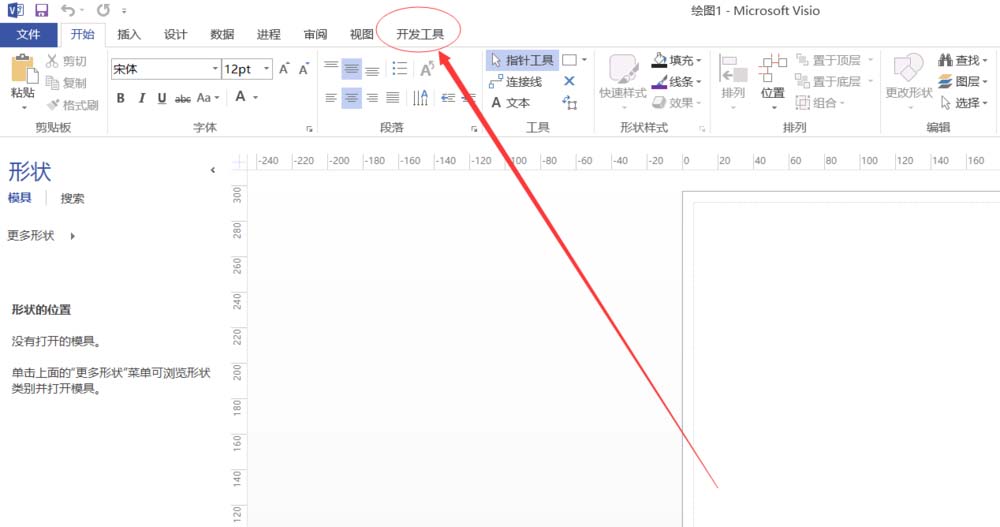Viewport: 1000px width, 527px height.
Task: Switch to the Data (数据) tab
Action: pos(222,34)
